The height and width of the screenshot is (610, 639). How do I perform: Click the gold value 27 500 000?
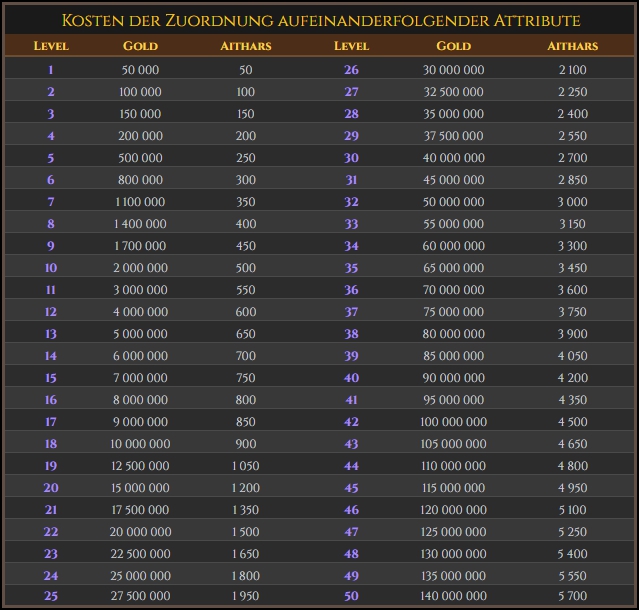click(140, 598)
